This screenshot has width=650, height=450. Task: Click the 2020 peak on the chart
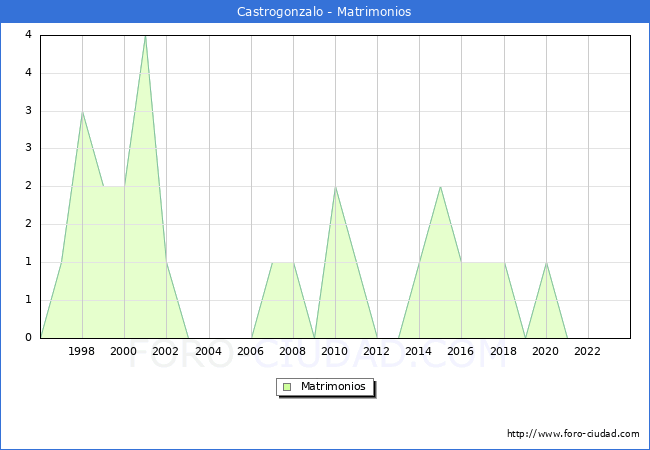coord(546,262)
